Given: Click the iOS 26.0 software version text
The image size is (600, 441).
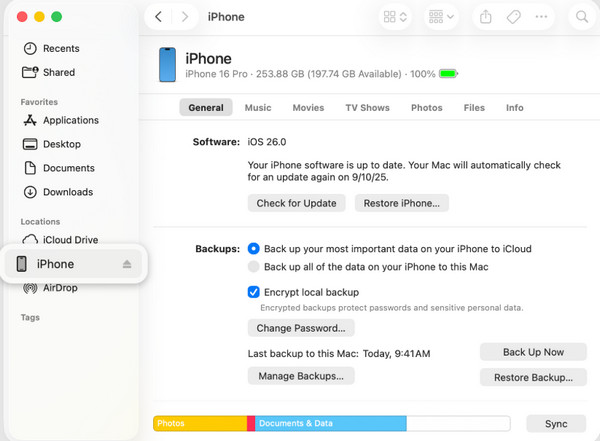Looking at the screenshot, I should (x=267, y=142).
